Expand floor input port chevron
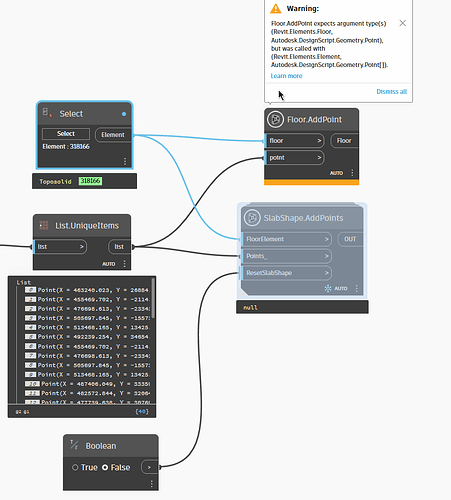Image resolution: width=451 pixels, height=500 pixels. tap(319, 140)
